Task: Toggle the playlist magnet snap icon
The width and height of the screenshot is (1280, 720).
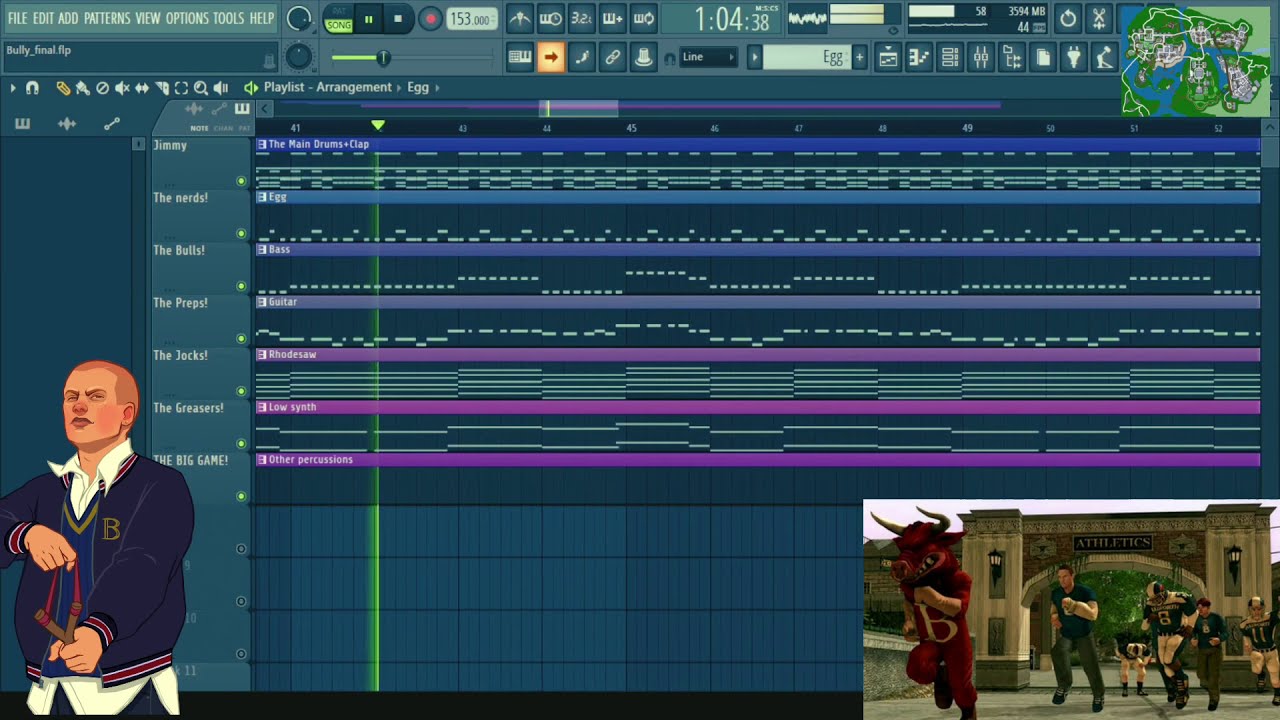Action: point(32,88)
